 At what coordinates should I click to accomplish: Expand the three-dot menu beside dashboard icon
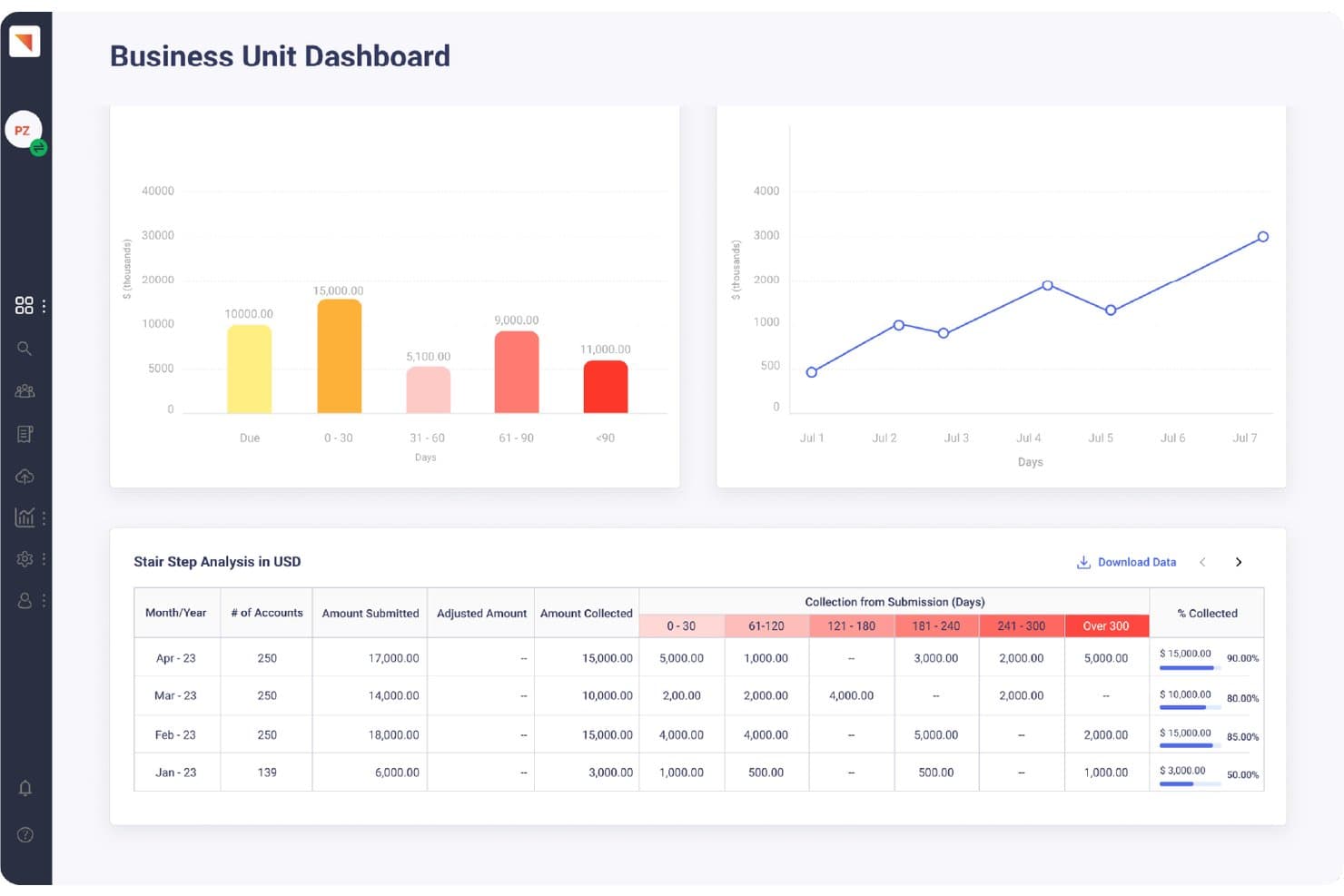[x=44, y=306]
